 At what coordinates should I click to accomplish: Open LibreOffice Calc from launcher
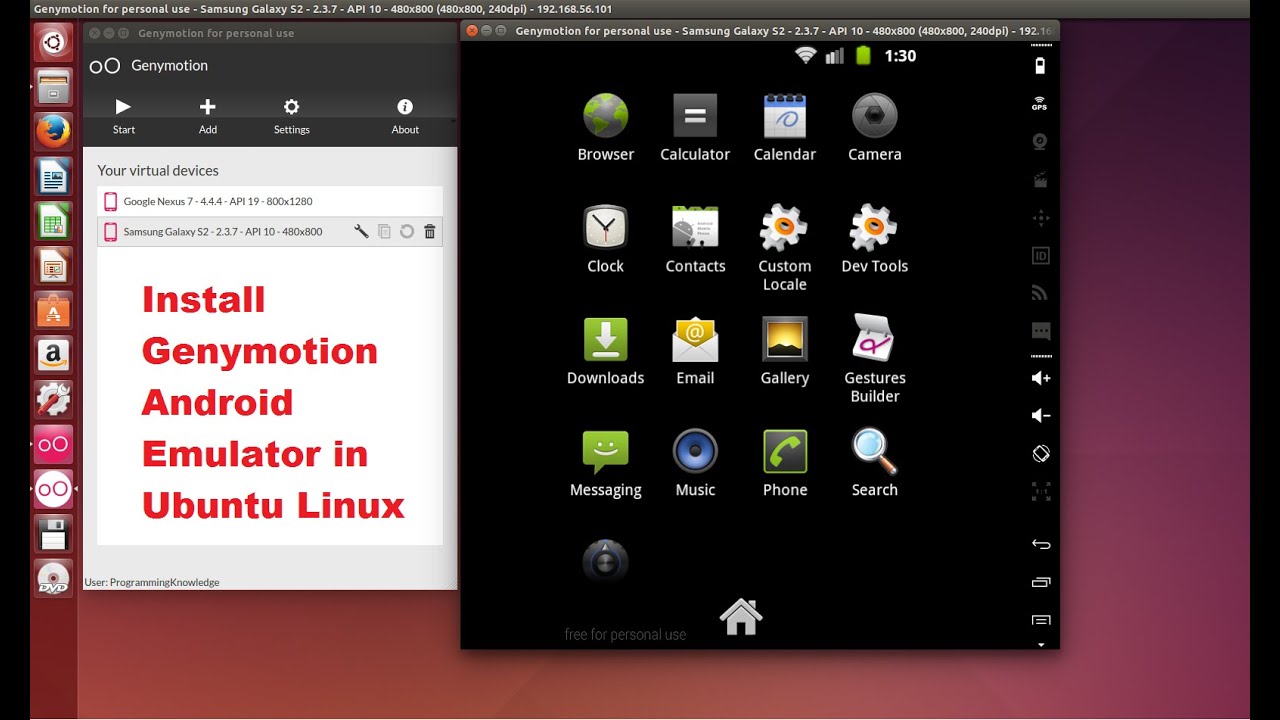click(x=53, y=221)
